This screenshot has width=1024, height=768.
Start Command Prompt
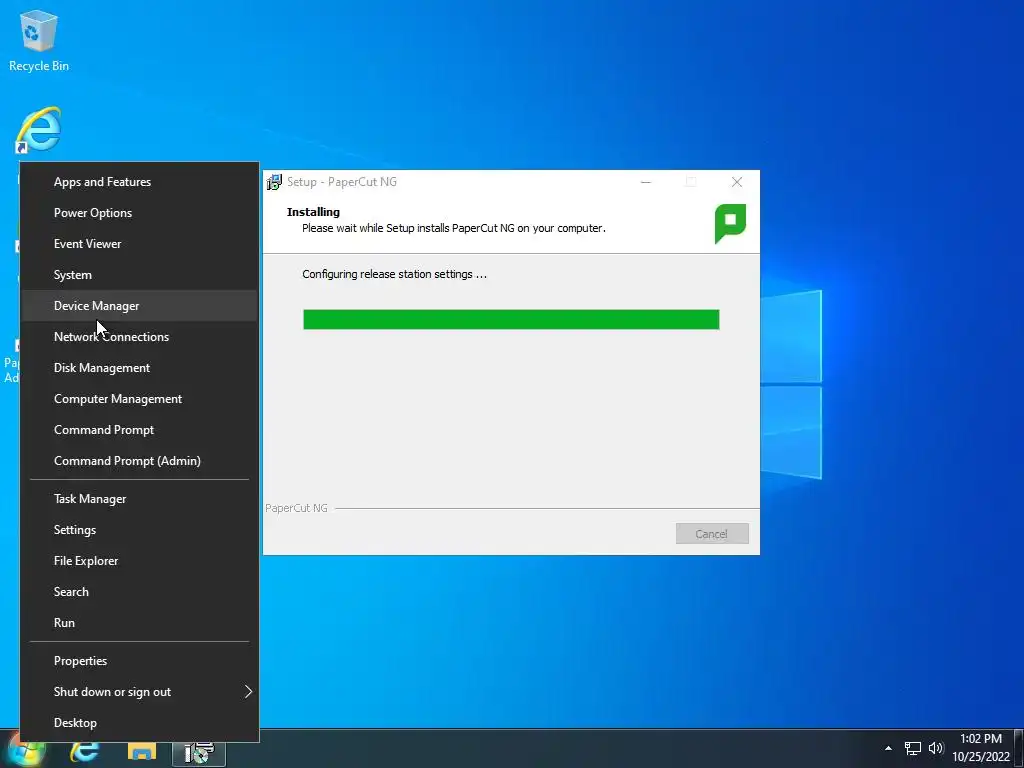click(x=140, y=430)
